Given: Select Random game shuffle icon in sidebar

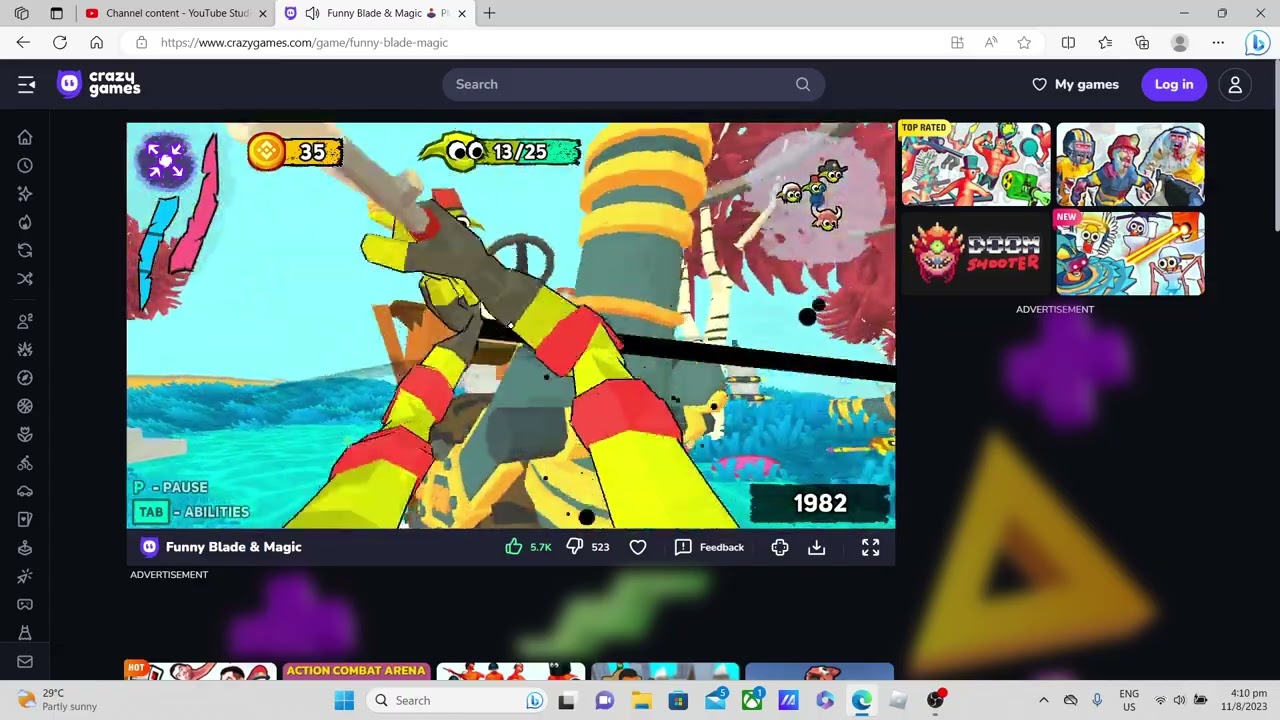Looking at the screenshot, I should pos(25,279).
